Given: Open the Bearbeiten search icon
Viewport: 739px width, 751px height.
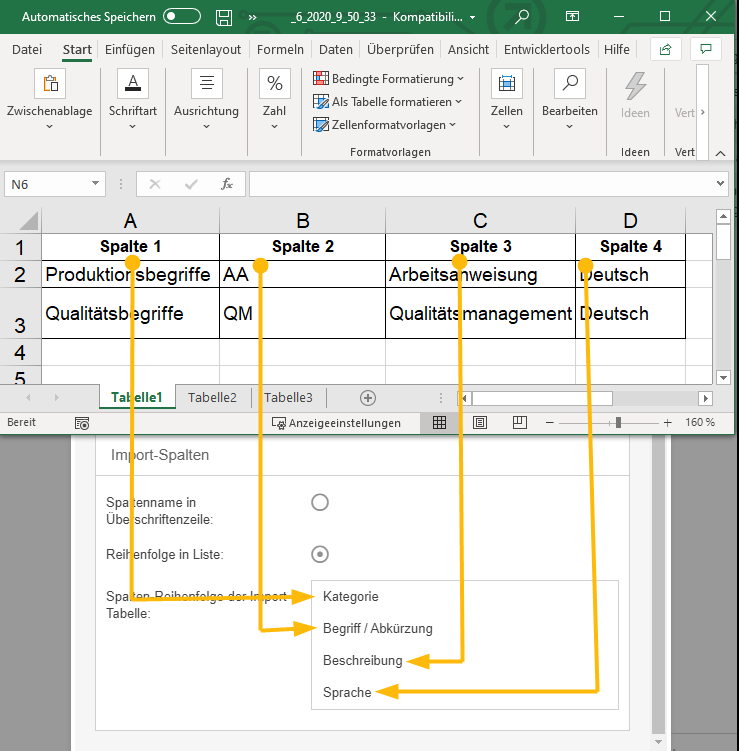Looking at the screenshot, I should coord(570,84).
